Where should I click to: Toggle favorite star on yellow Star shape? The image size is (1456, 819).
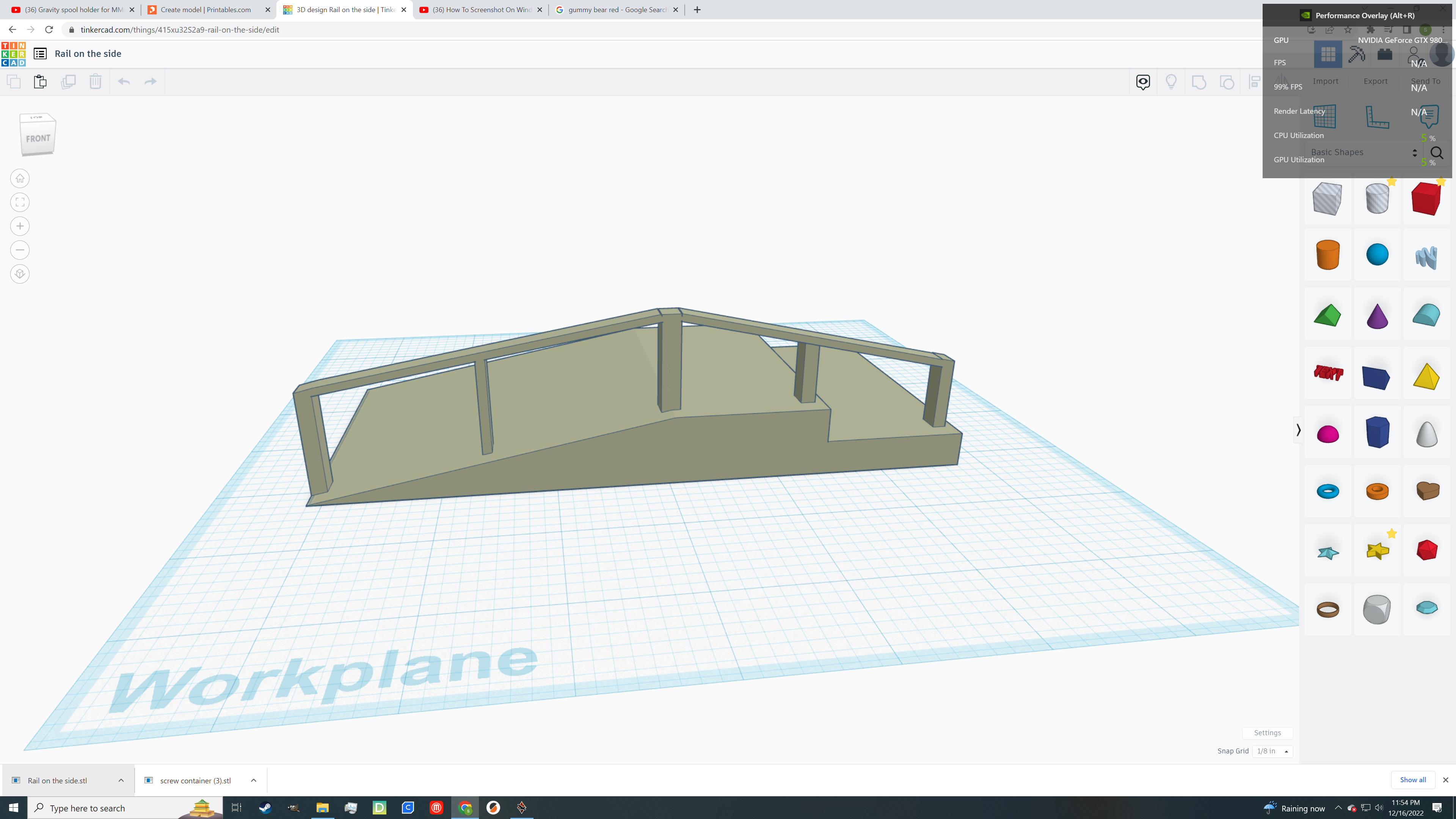(x=1392, y=533)
